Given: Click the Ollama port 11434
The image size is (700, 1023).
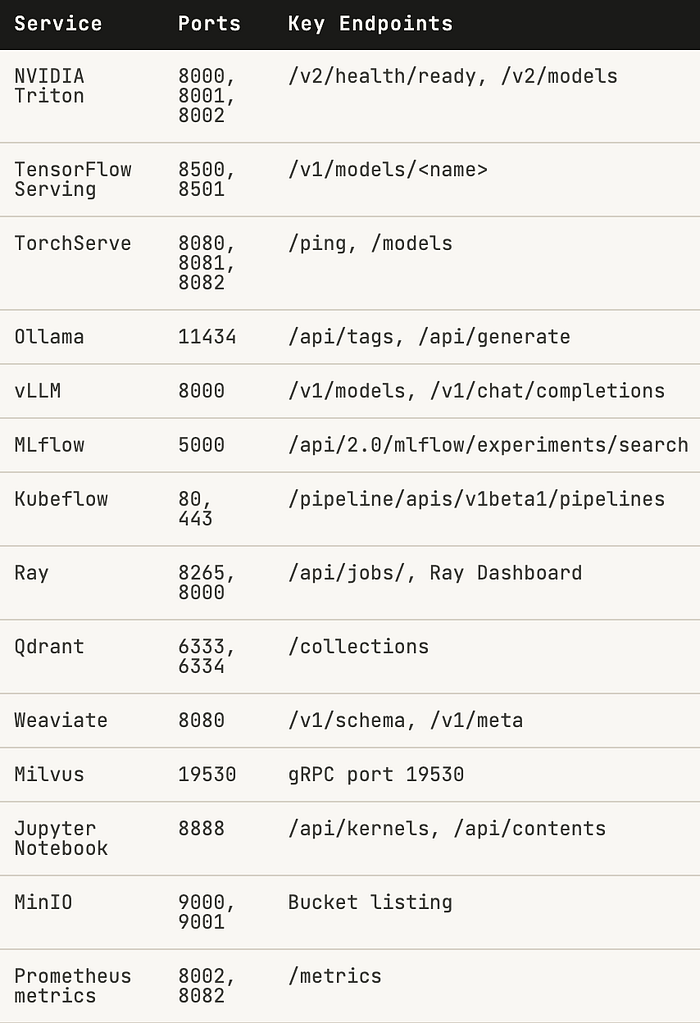Looking at the screenshot, I should (207, 337).
